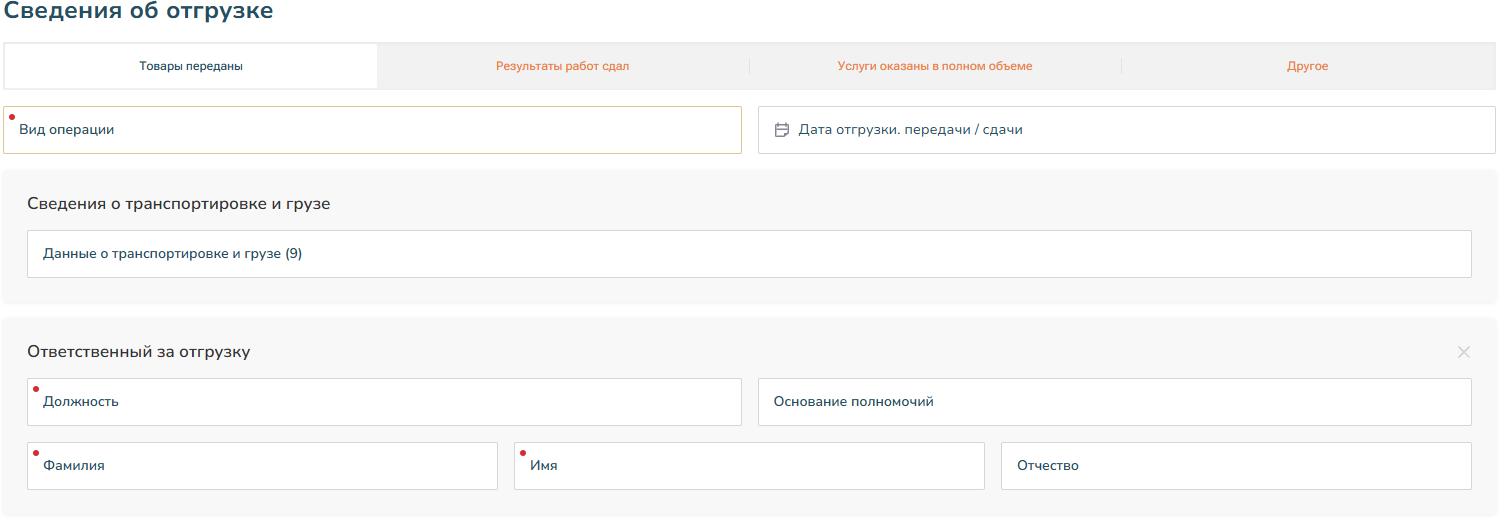Click 'Сведения о транспортировке и грузе' section heading
Image resolution: width=1500 pixels, height=519 pixels.
[178, 204]
